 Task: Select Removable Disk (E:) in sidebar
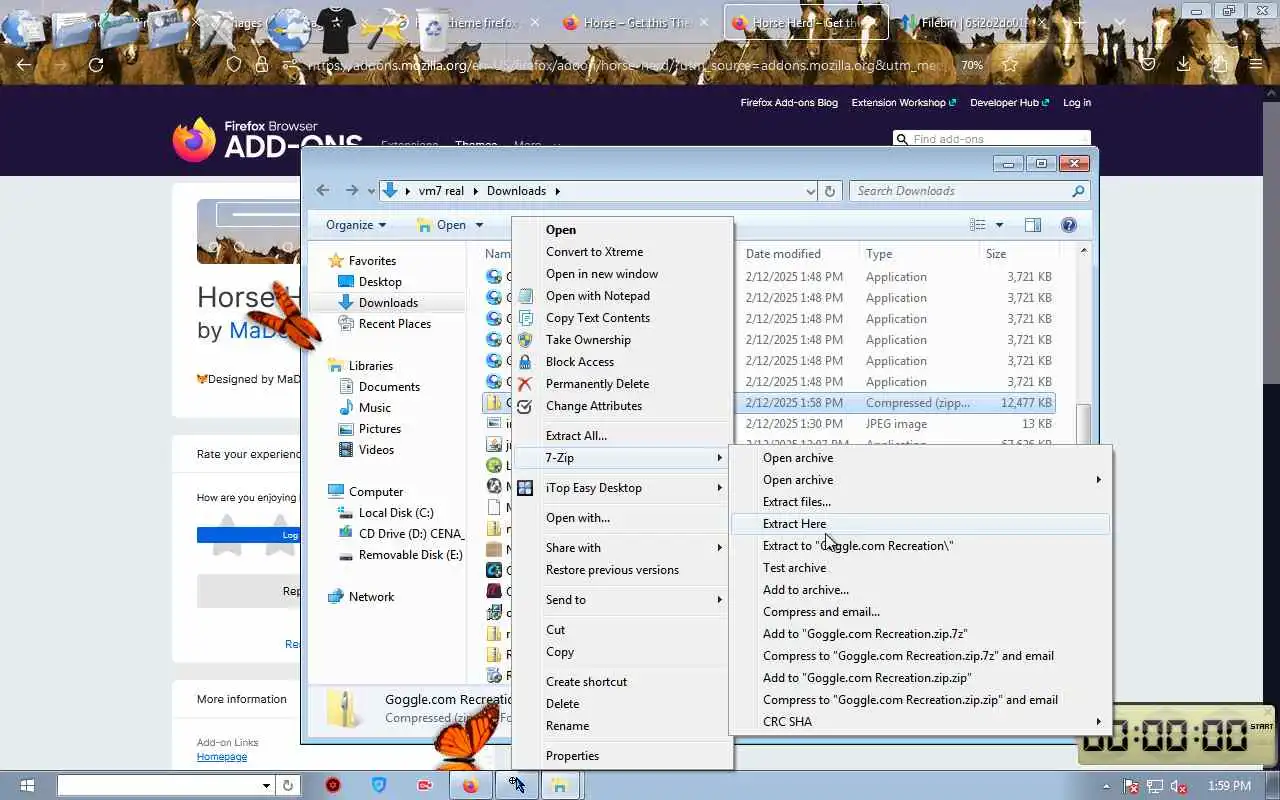point(410,555)
